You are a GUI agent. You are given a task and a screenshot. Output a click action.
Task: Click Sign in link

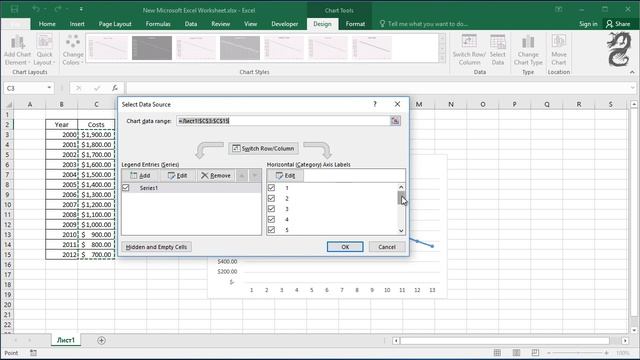588,24
